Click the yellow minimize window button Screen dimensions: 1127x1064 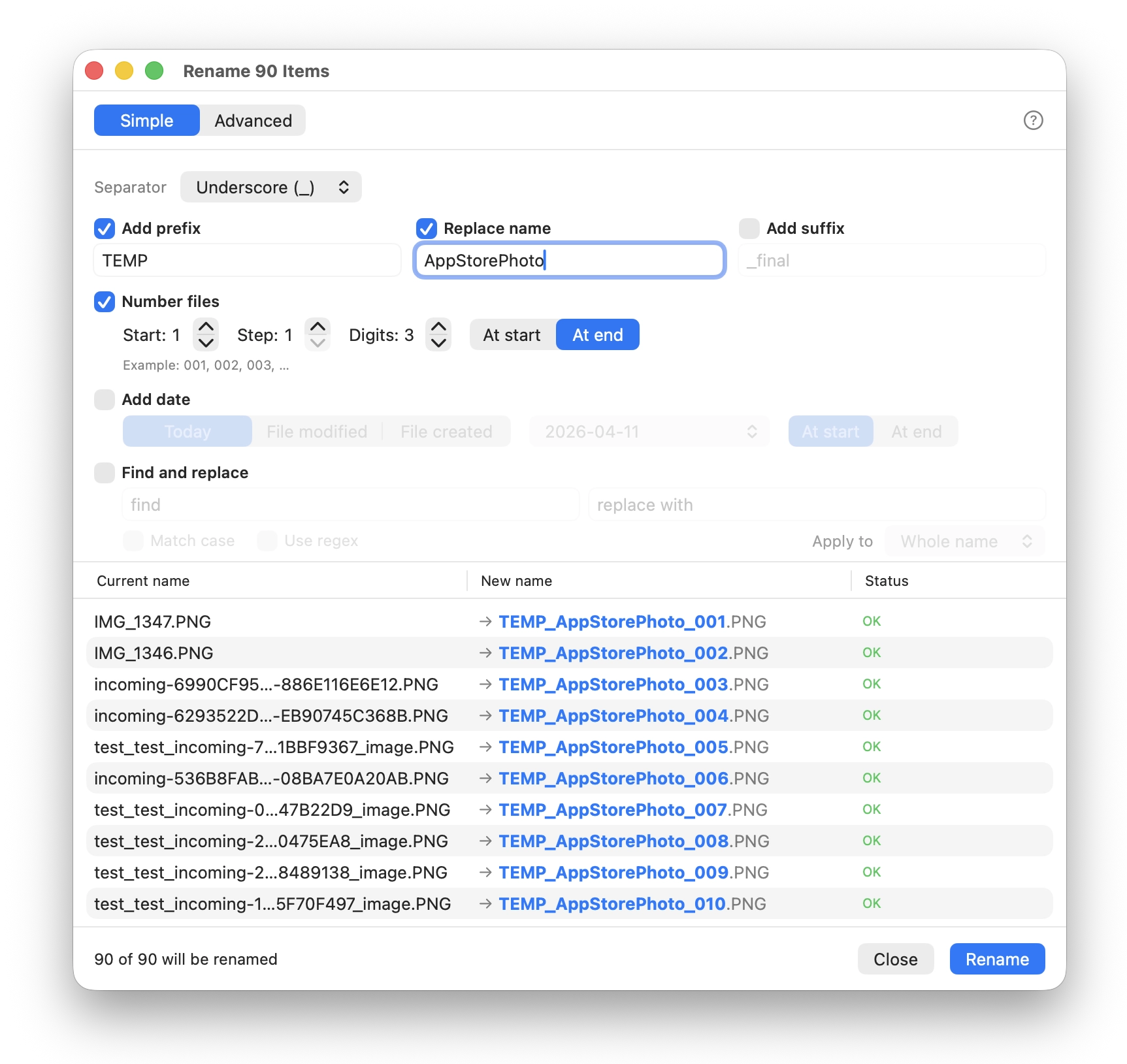point(124,71)
